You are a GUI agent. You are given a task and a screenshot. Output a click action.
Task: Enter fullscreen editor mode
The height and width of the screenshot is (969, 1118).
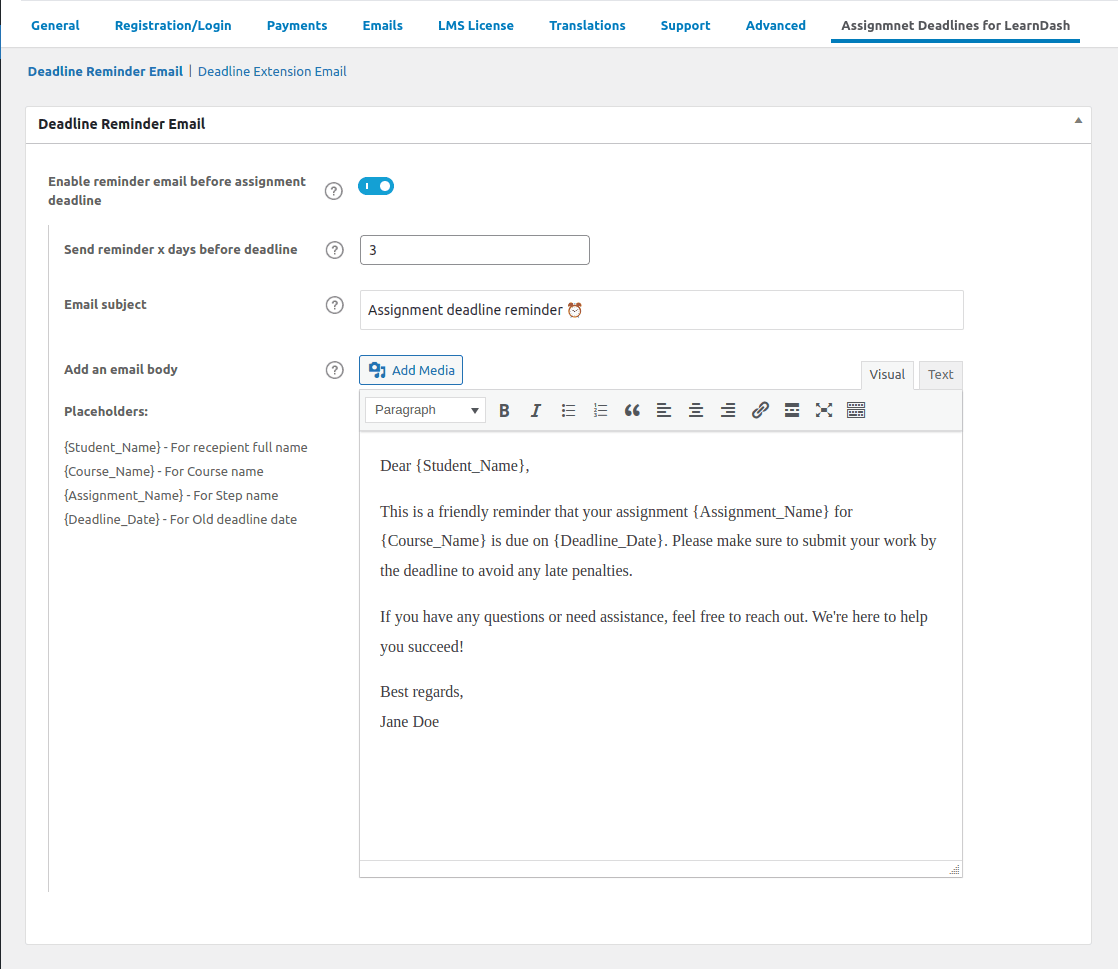[824, 410]
